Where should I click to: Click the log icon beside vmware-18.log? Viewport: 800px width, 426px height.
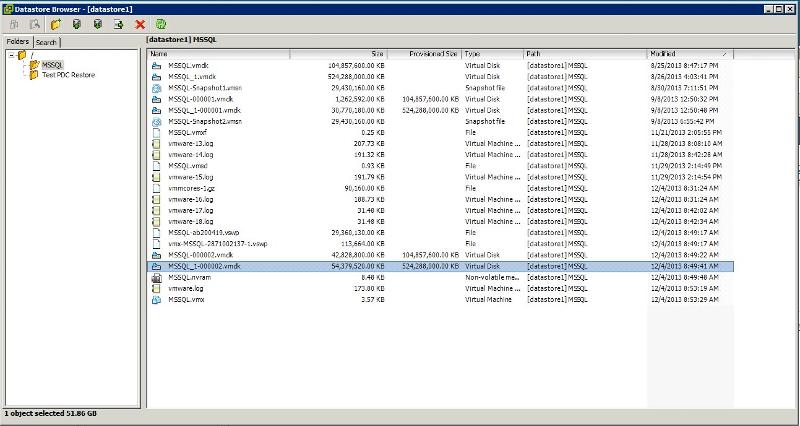click(x=157, y=222)
